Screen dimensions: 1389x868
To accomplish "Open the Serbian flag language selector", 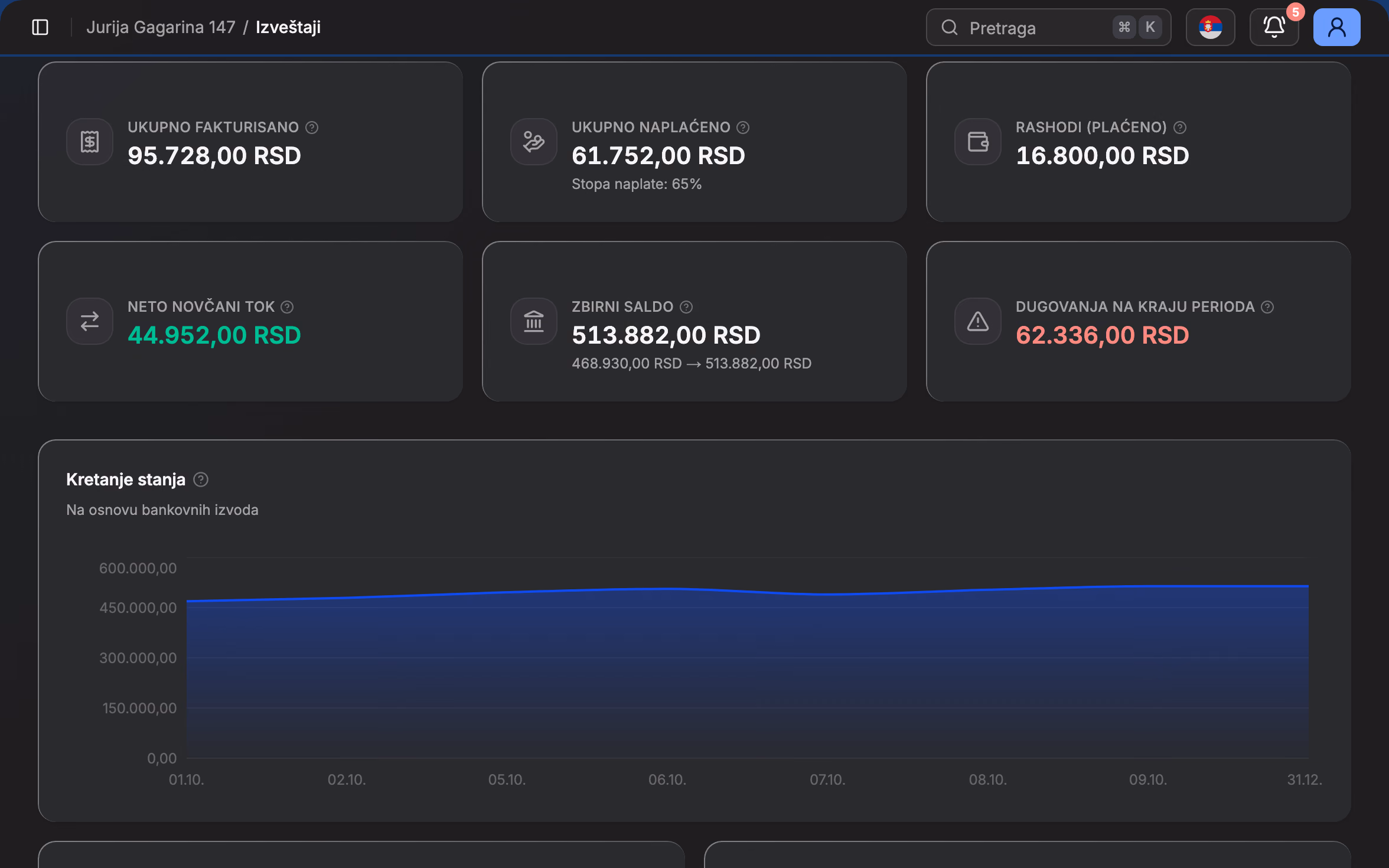I will point(1210,27).
